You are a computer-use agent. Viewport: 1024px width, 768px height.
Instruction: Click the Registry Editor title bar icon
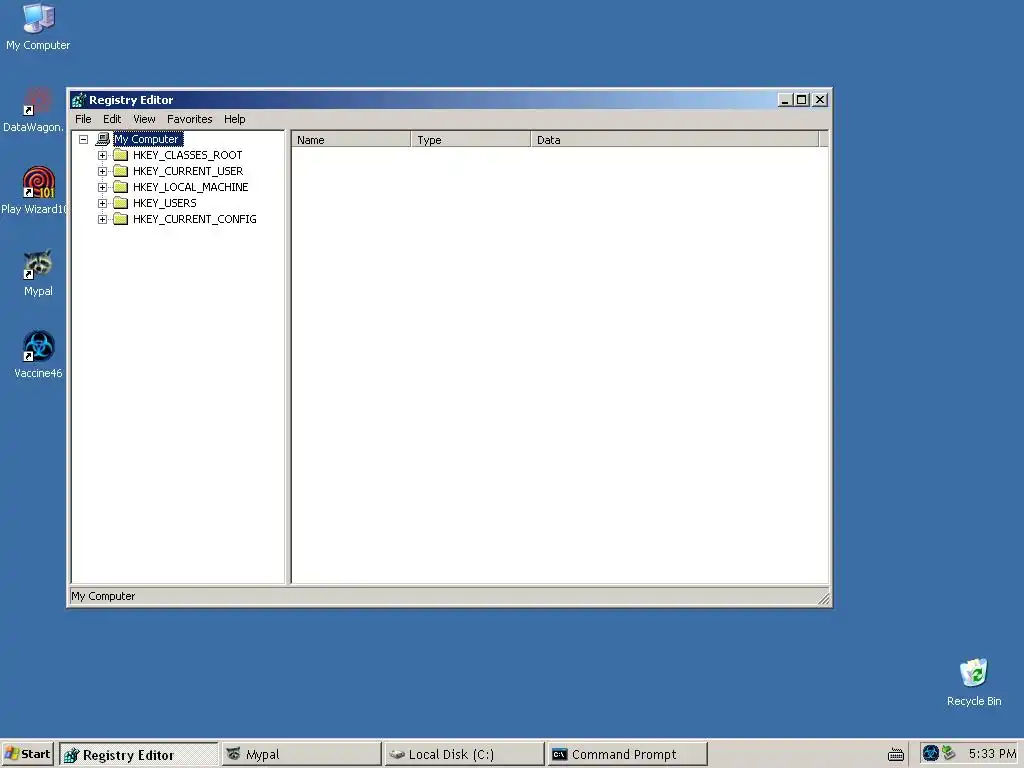coord(79,100)
